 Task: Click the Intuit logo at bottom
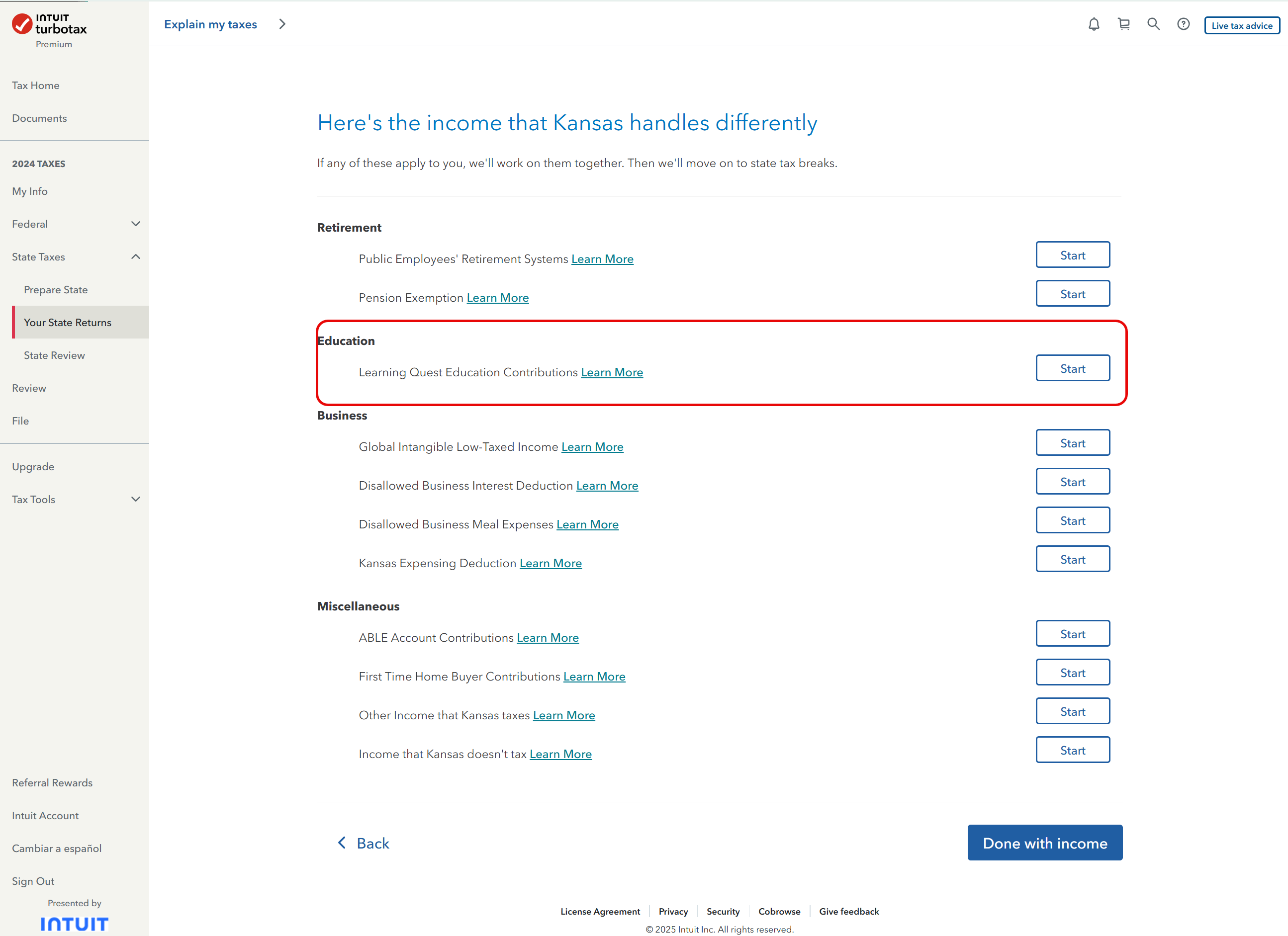75,924
